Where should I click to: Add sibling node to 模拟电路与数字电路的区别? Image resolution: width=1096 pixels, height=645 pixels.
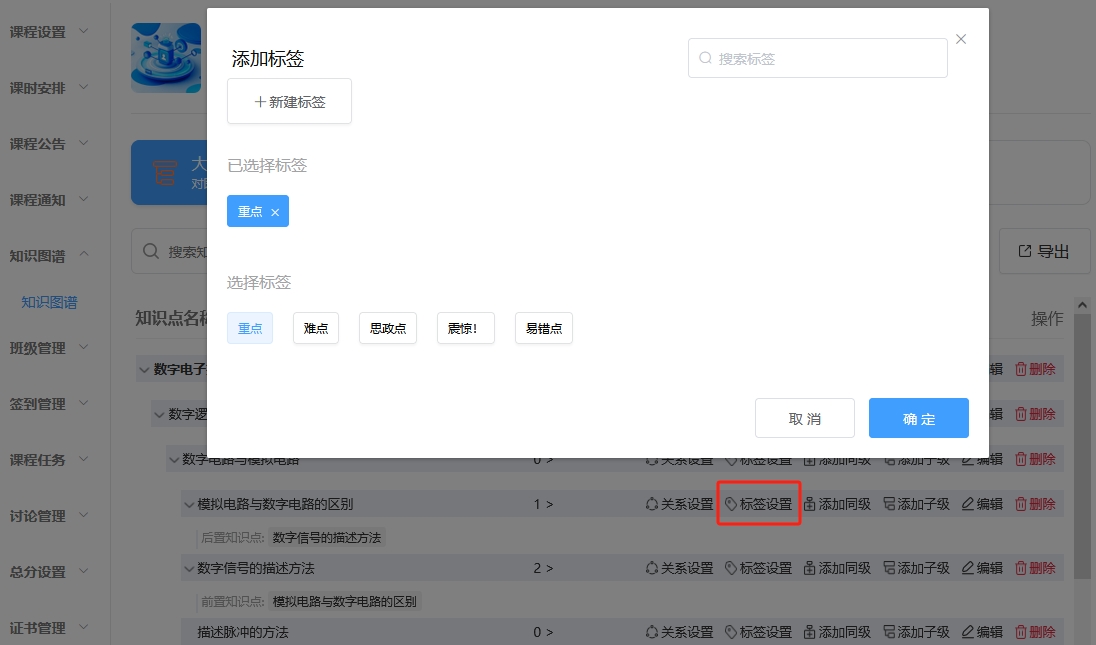click(837, 504)
